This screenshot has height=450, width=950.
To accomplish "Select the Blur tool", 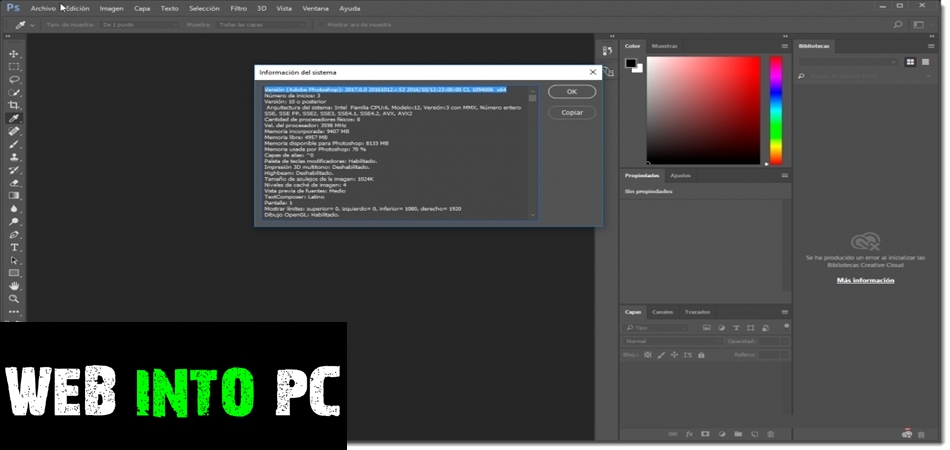I will pyautogui.click(x=14, y=208).
